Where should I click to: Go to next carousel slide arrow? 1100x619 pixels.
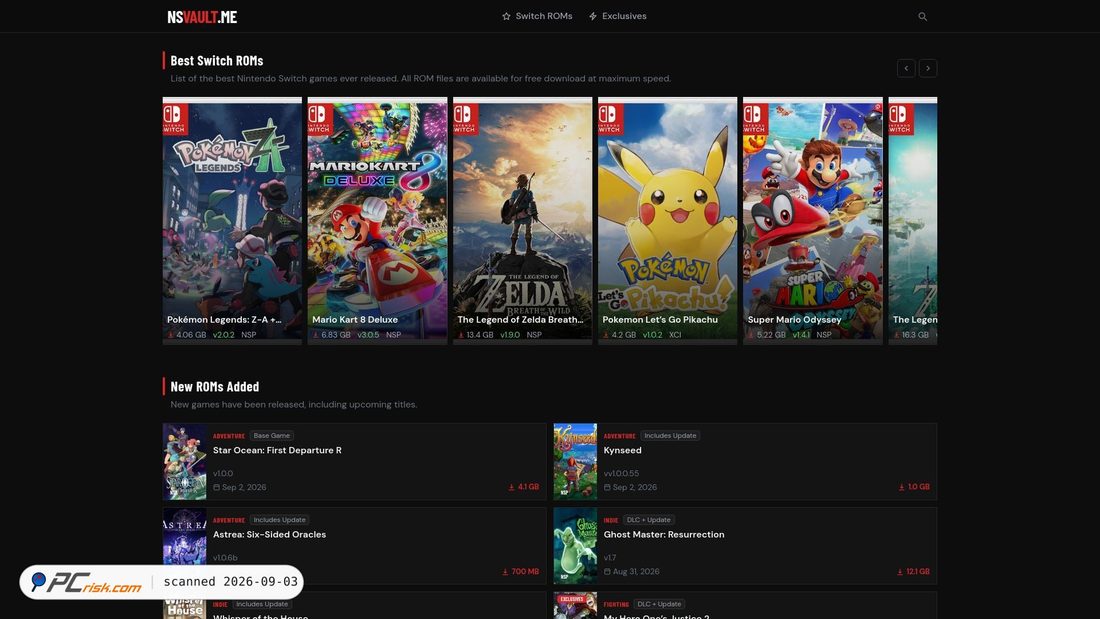tap(928, 68)
